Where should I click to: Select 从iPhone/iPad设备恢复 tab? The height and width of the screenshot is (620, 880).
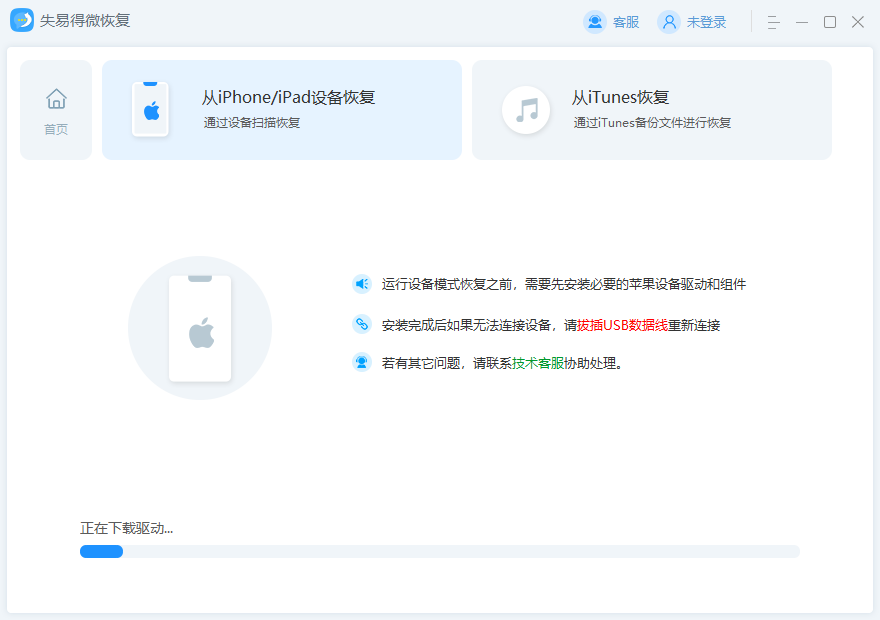click(x=282, y=110)
